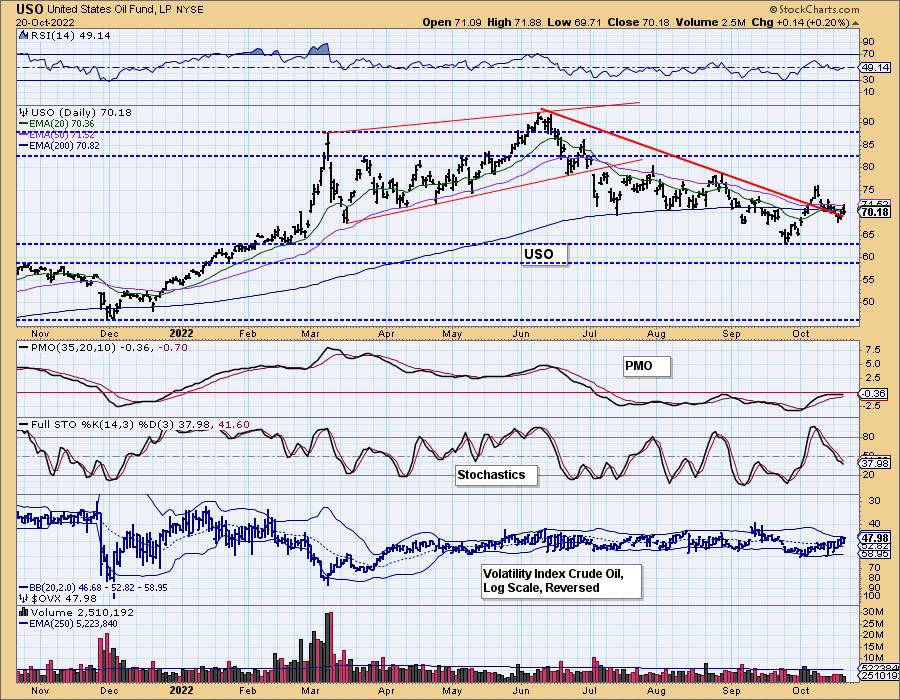The width and height of the screenshot is (900, 700).
Task: Click the 47.98 OVX value tag on the right axis
Action: (875, 538)
